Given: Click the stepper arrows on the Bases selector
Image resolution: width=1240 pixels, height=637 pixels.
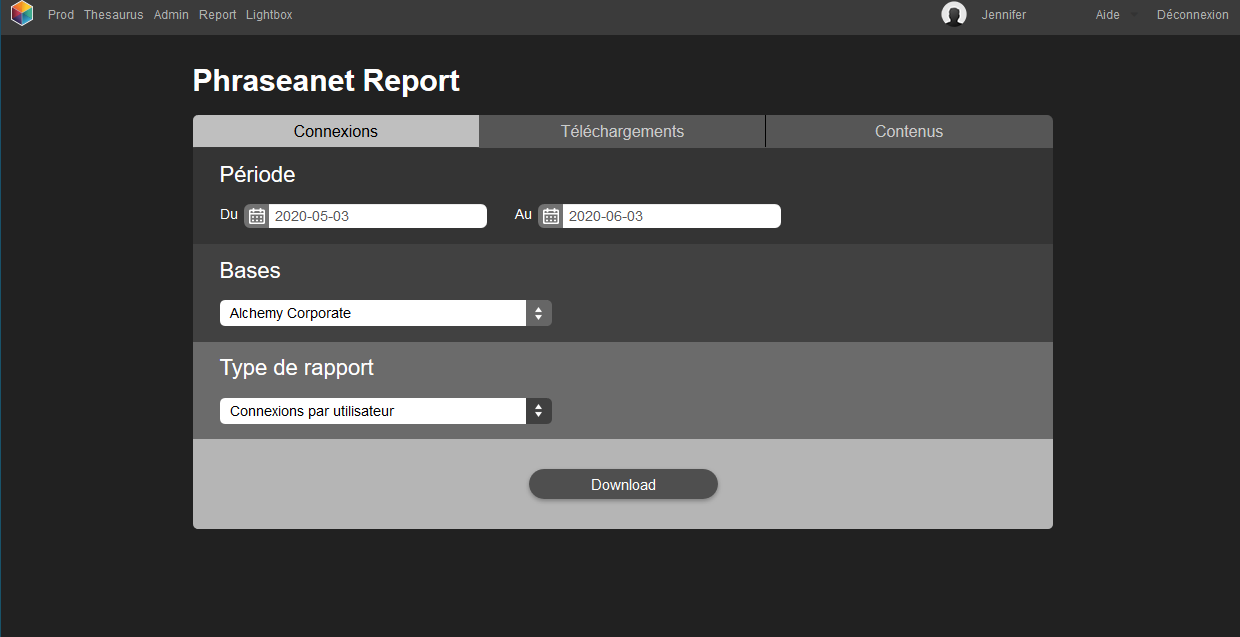Looking at the screenshot, I should 539,312.
